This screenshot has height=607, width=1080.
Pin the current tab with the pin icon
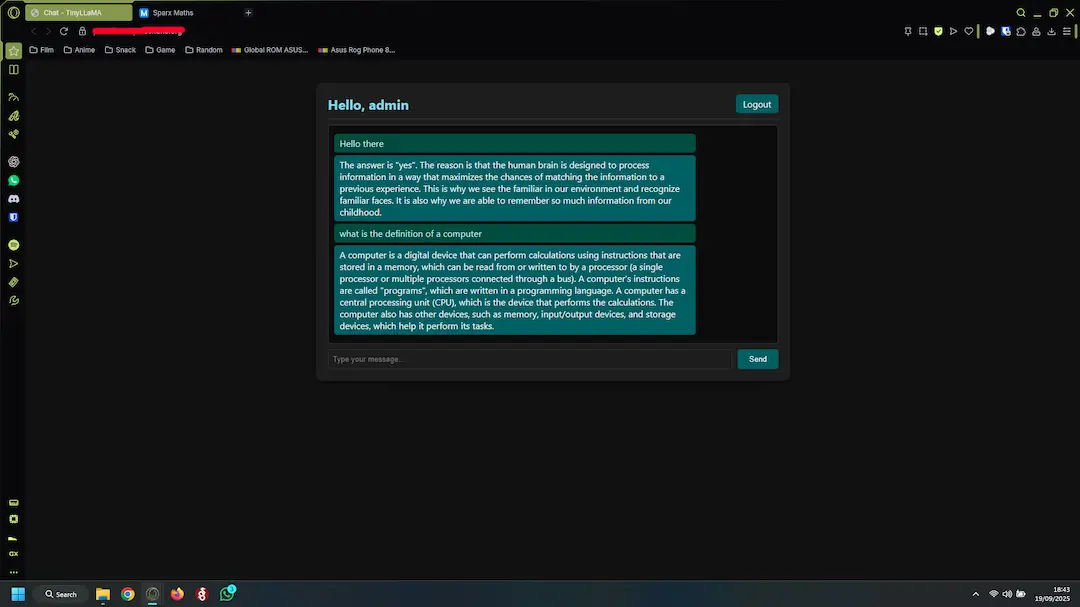pos(908,31)
